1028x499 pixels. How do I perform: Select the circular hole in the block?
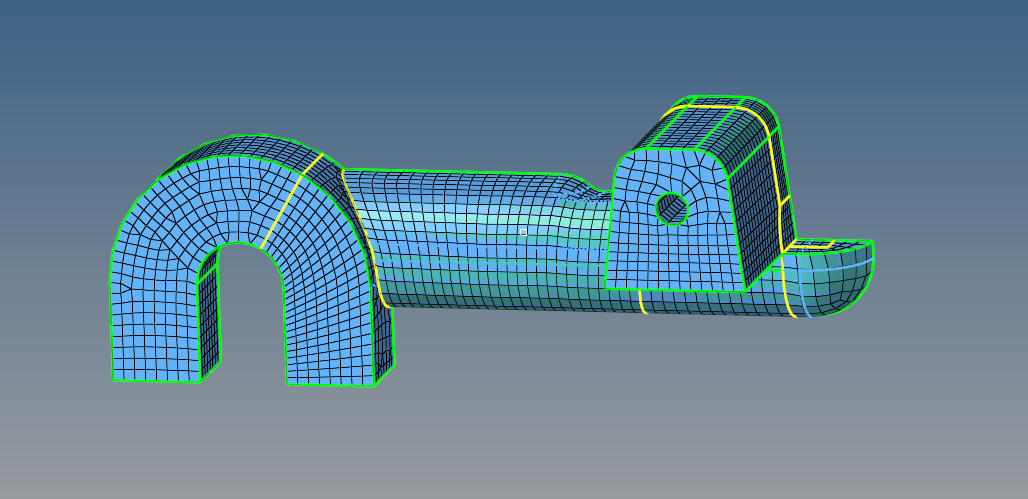tap(671, 209)
